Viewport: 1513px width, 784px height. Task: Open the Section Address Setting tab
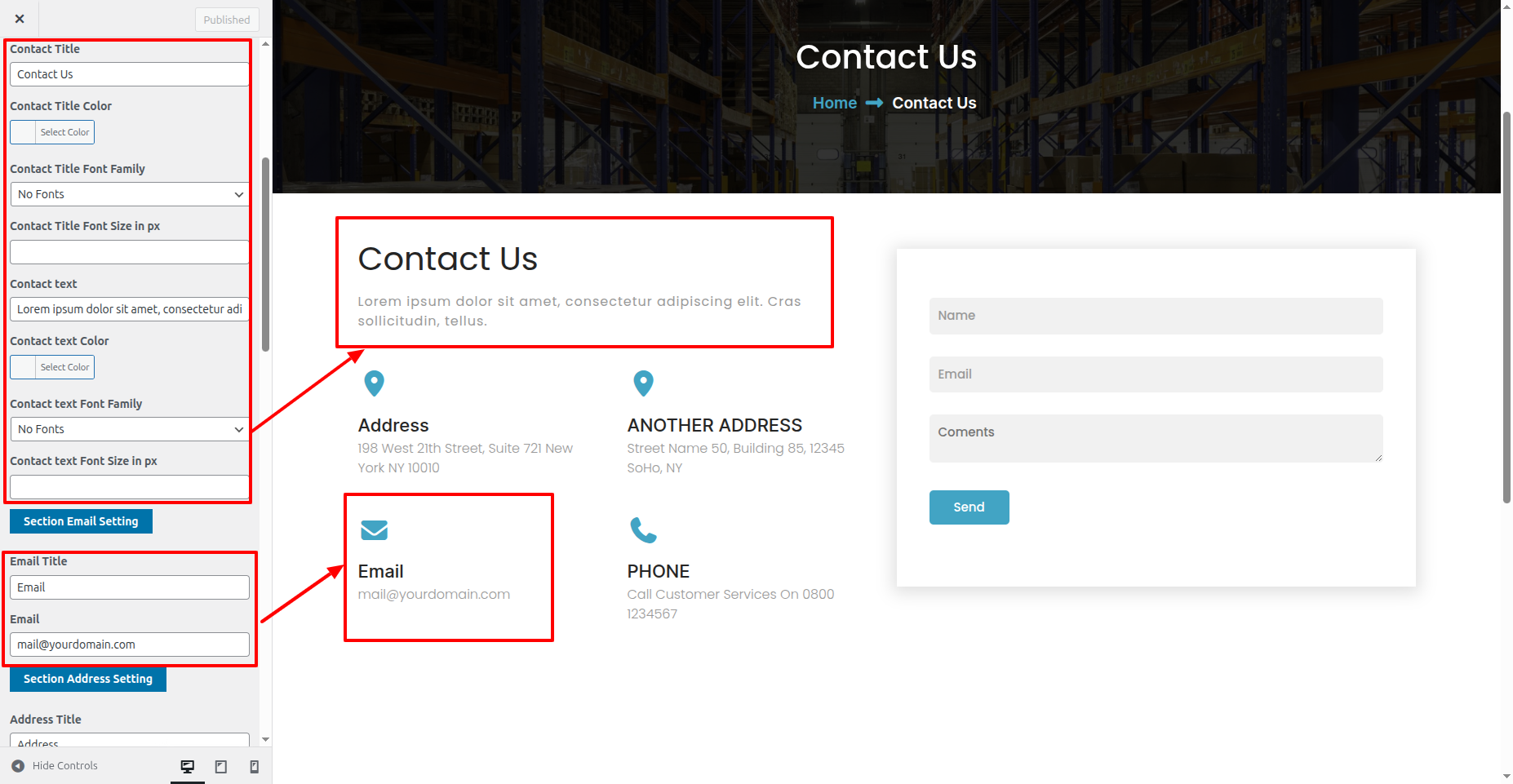click(88, 679)
